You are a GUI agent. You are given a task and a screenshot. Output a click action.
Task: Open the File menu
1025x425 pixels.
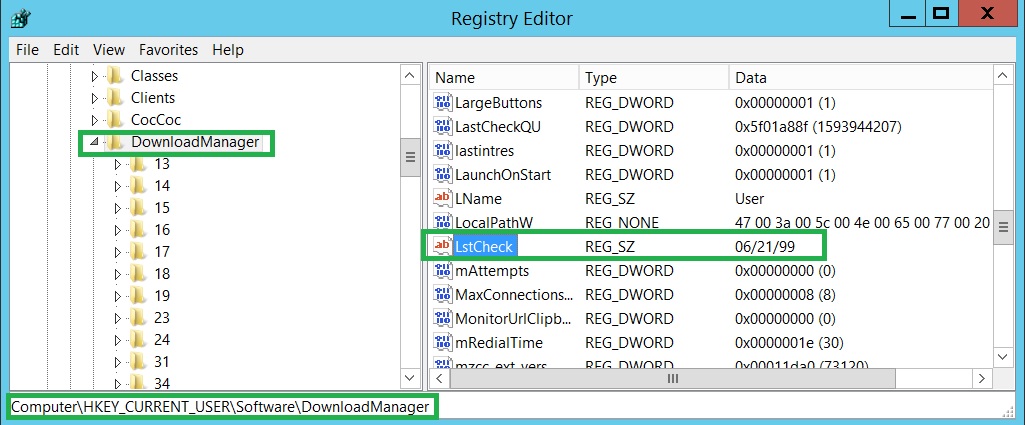(27, 50)
